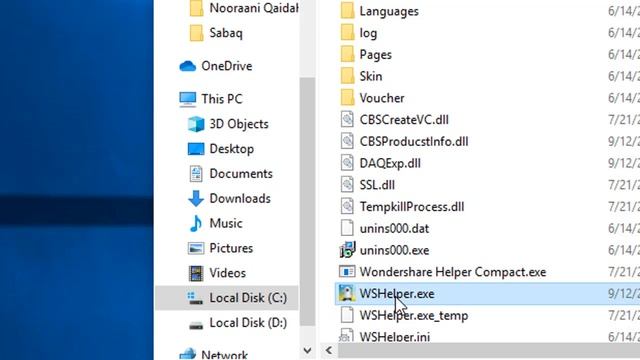Select the file name SSL.dll
This screenshot has width=640, height=360.
click(377, 185)
